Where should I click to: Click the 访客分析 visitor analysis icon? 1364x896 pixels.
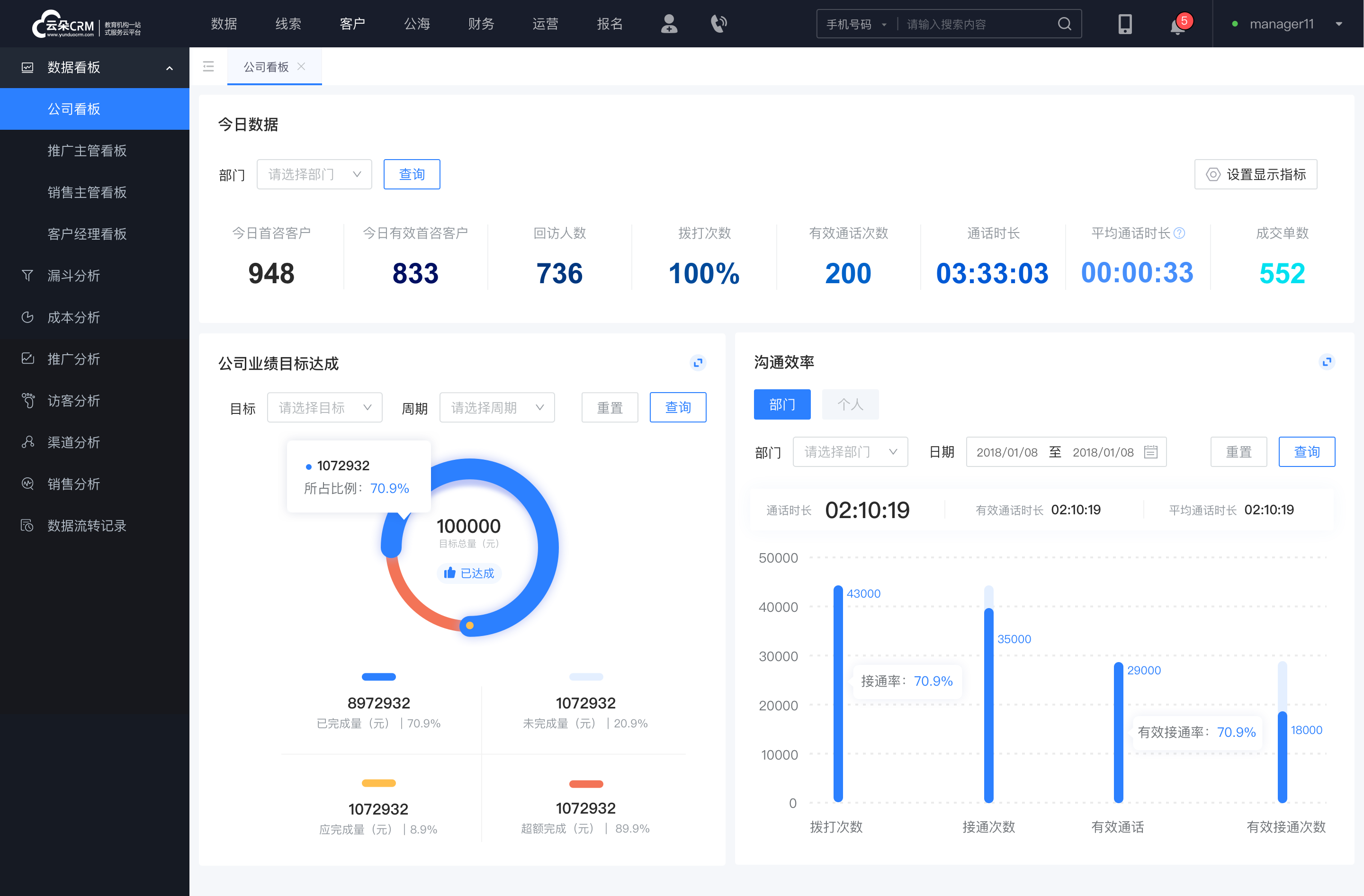(x=27, y=399)
